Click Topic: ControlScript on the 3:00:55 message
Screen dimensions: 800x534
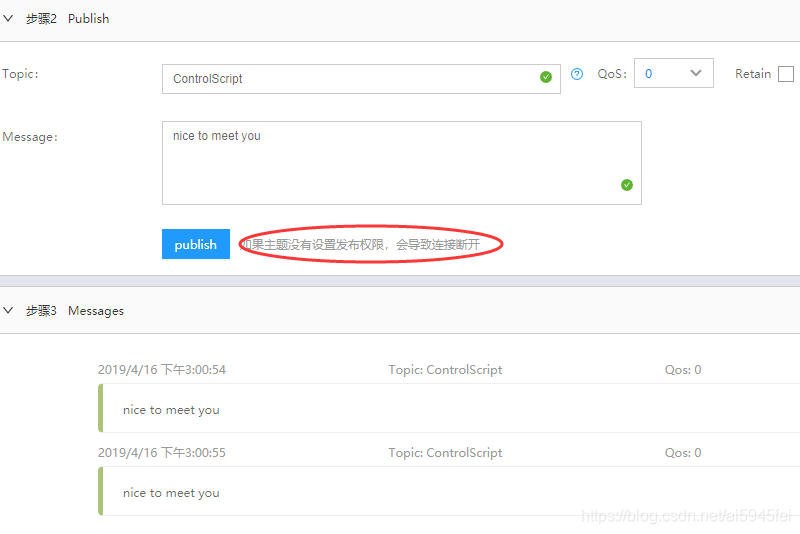(x=445, y=453)
